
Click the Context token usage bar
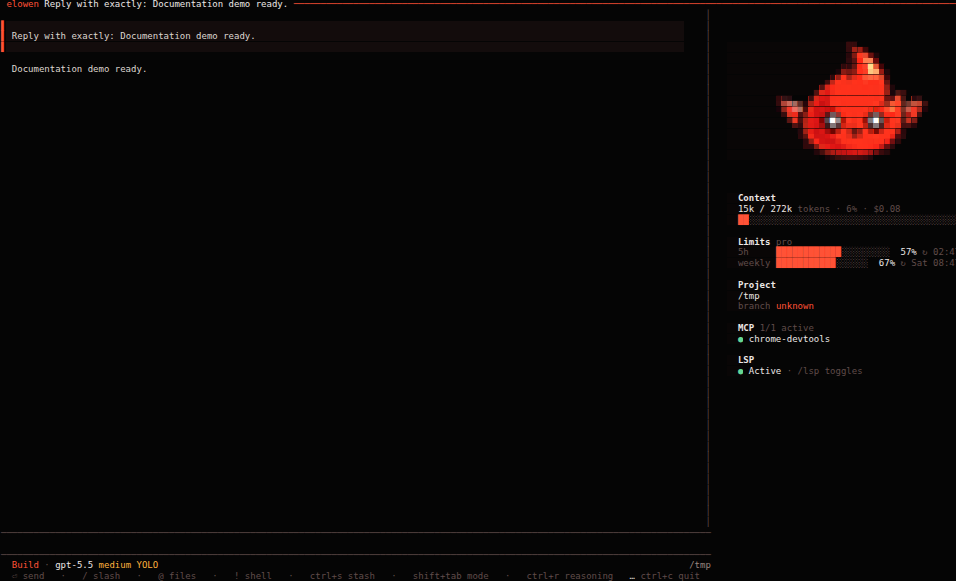click(847, 220)
